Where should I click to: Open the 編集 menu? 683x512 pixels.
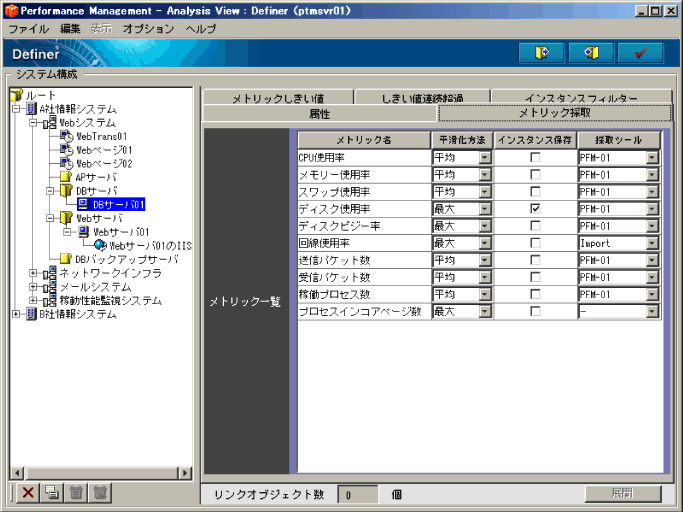[70, 29]
